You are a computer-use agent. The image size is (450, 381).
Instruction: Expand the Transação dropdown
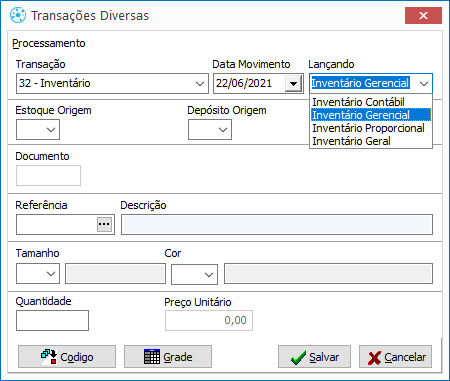point(200,83)
